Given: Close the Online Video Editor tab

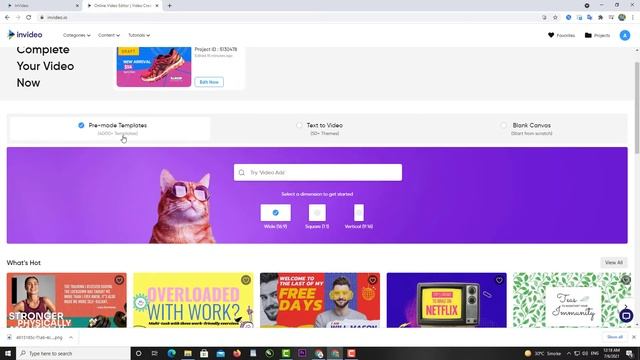Looking at the screenshot, I should pyautogui.click(x=157, y=6).
